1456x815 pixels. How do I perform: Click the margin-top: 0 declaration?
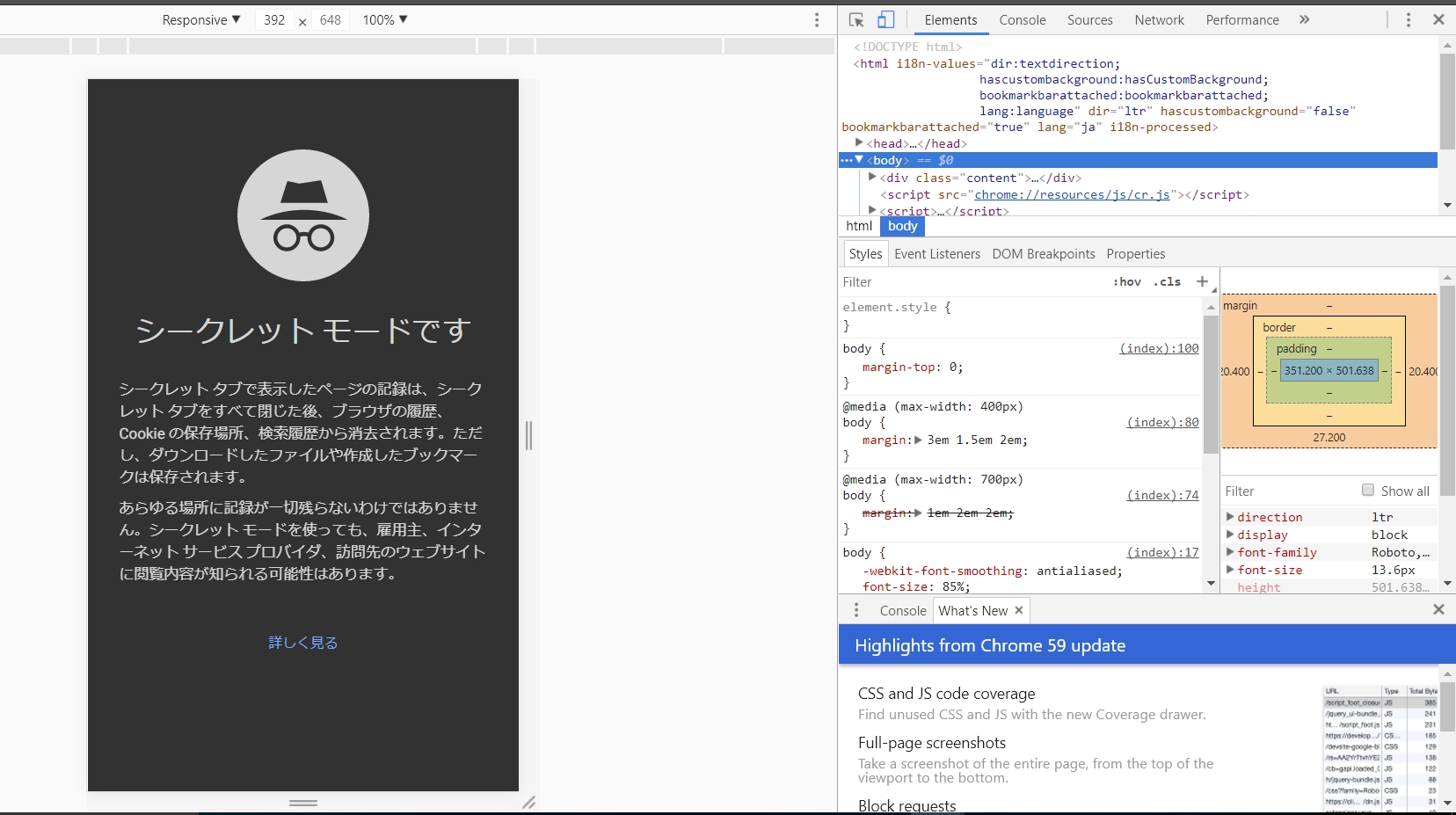point(912,367)
